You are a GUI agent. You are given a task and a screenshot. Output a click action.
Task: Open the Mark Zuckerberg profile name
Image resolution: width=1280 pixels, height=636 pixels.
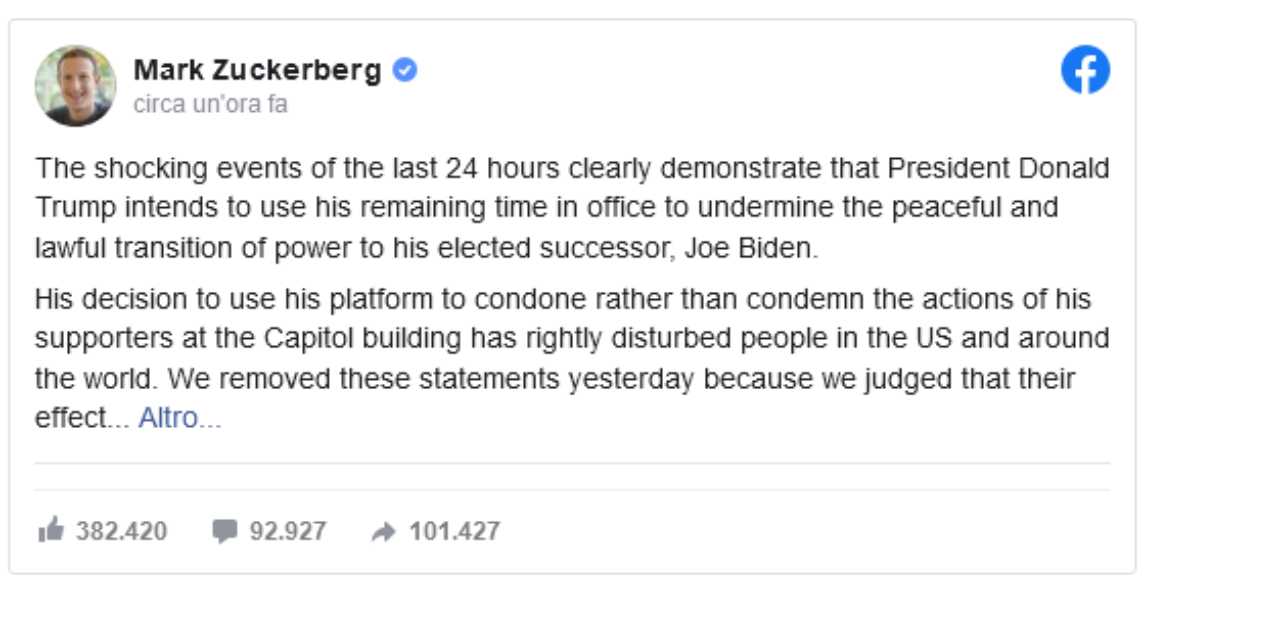258,71
